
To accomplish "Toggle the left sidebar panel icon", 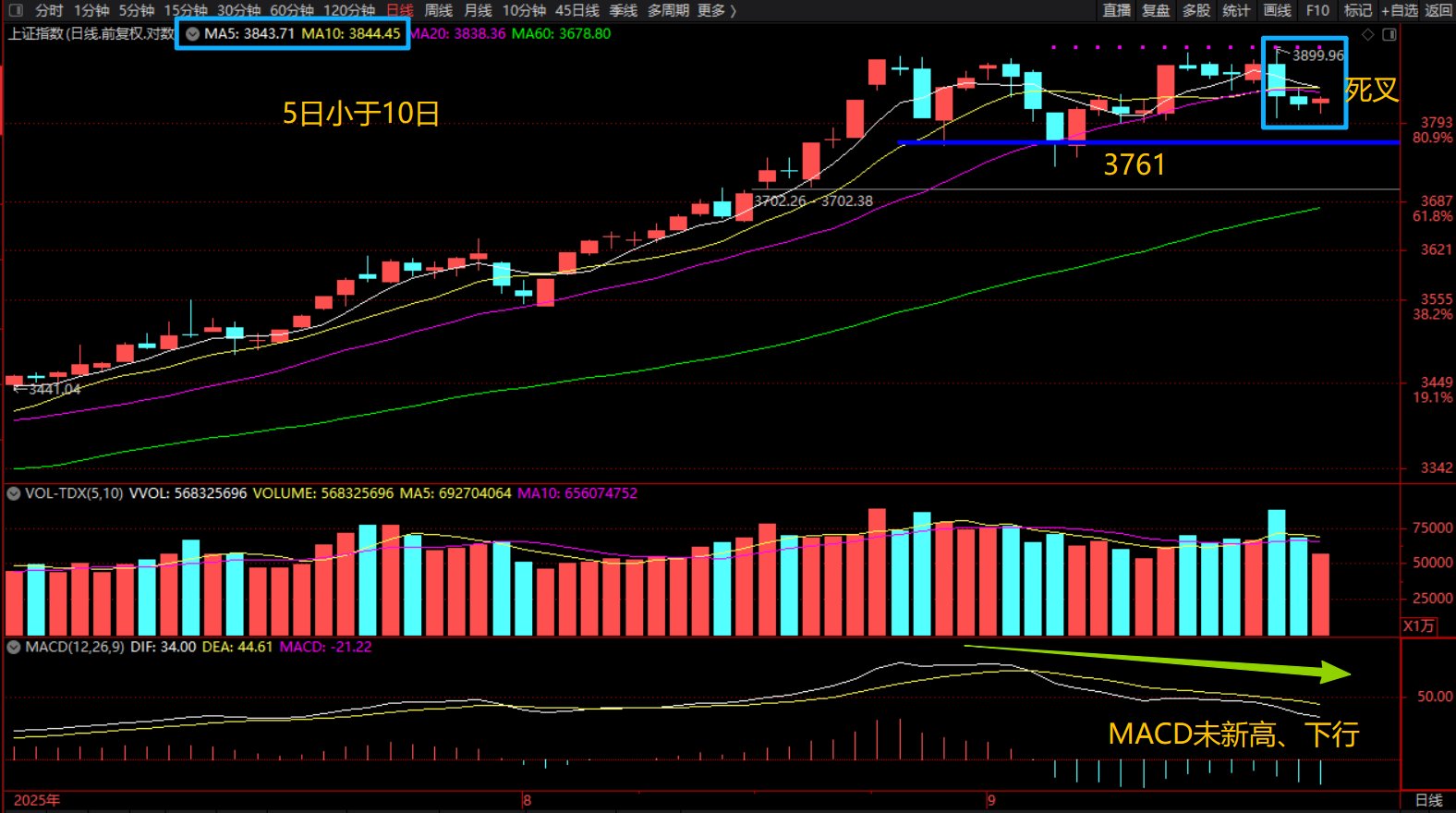I will 16,10.
